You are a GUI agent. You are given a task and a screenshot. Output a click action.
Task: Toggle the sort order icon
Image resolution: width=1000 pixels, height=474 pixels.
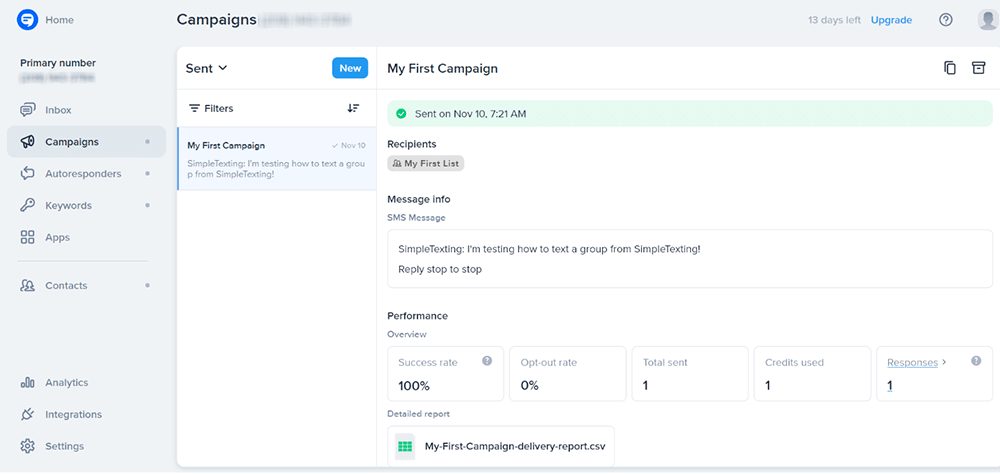tap(353, 108)
